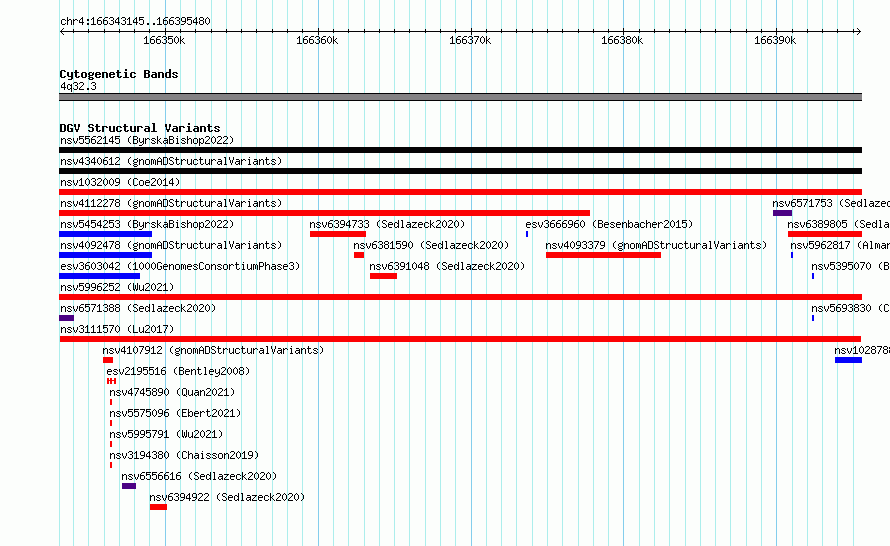Image resolution: width=890 pixels, height=546 pixels.
Task: Open nsv6556616 (Sedlazeck2020) label
Action: 199,476
